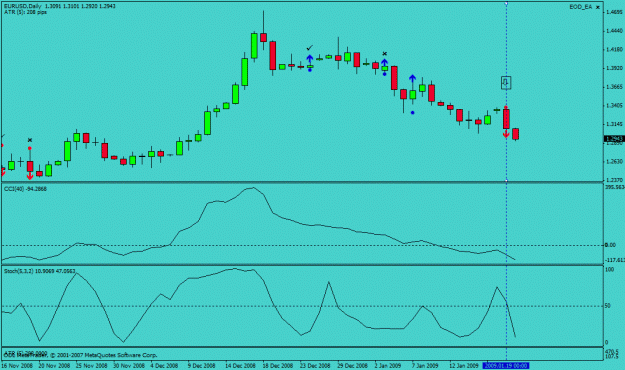This screenshot has width=625, height=370.
Task: Select the blue up arrow near 7 Jan 2009
Action: (x=412, y=79)
